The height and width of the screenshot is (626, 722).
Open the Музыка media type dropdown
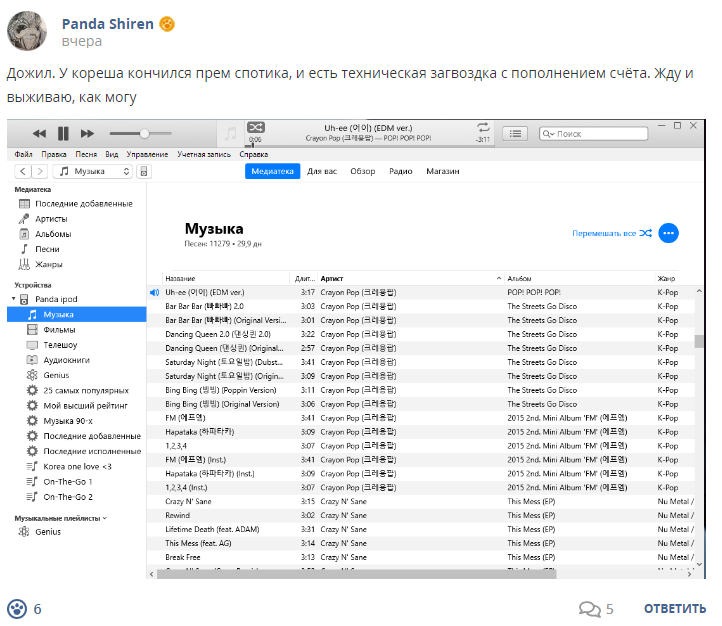point(93,171)
